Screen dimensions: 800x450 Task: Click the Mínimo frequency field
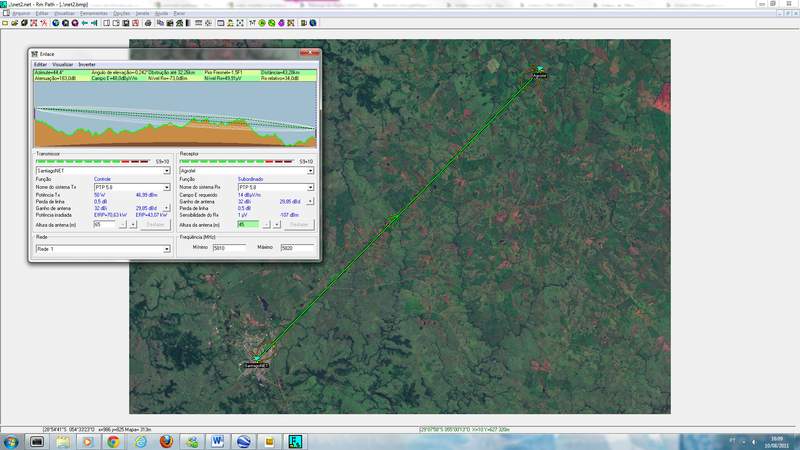[229, 248]
